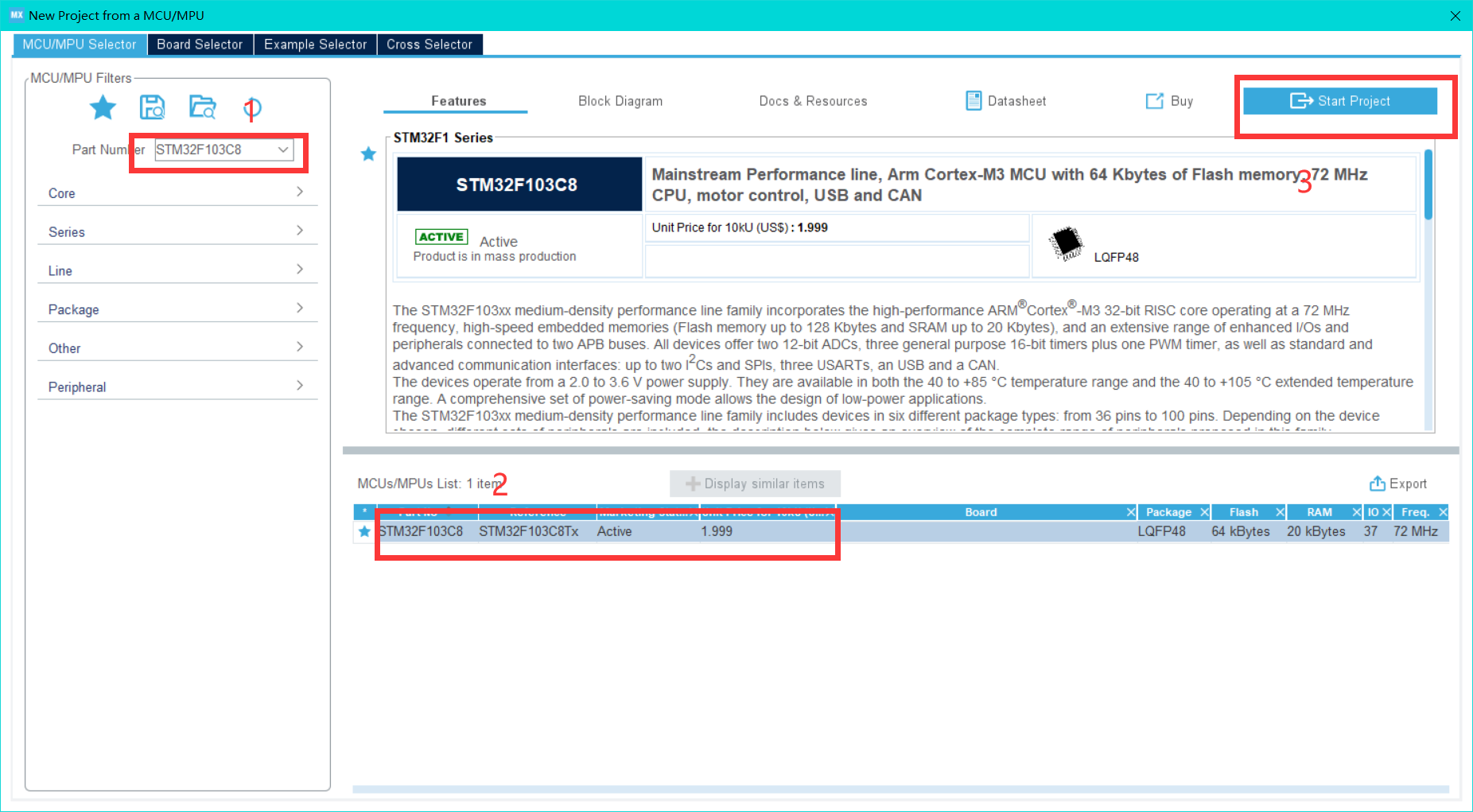
Task: Sort by the Package column header
Action: [1168, 512]
